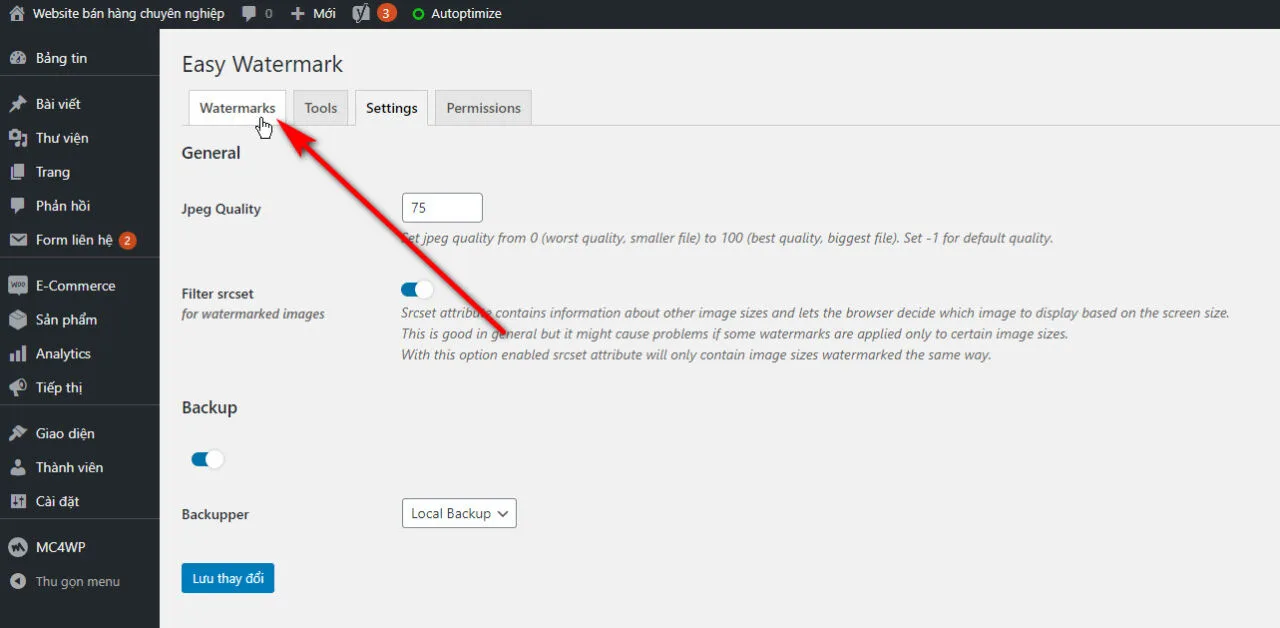This screenshot has width=1280, height=628.
Task: Select the Settings tab
Action: point(392,108)
